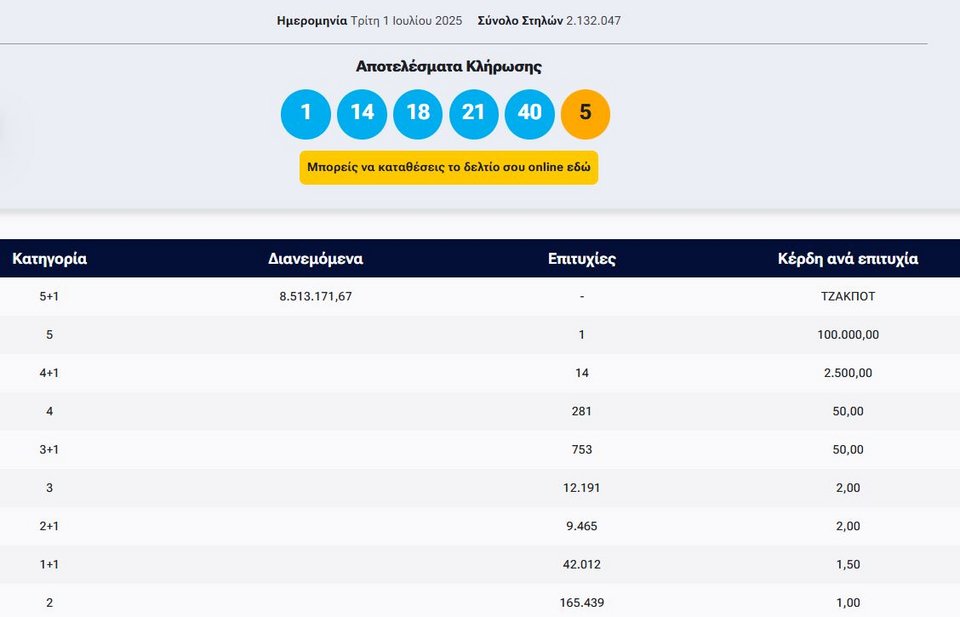
Task: Click the Κατηγορία column header
Action: point(50,259)
